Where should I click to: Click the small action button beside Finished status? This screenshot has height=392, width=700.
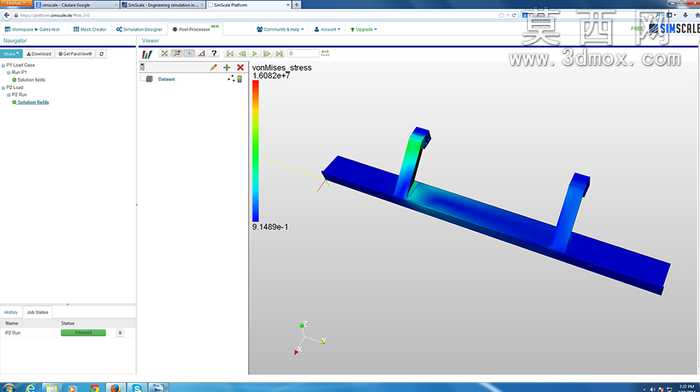click(120, 333)
